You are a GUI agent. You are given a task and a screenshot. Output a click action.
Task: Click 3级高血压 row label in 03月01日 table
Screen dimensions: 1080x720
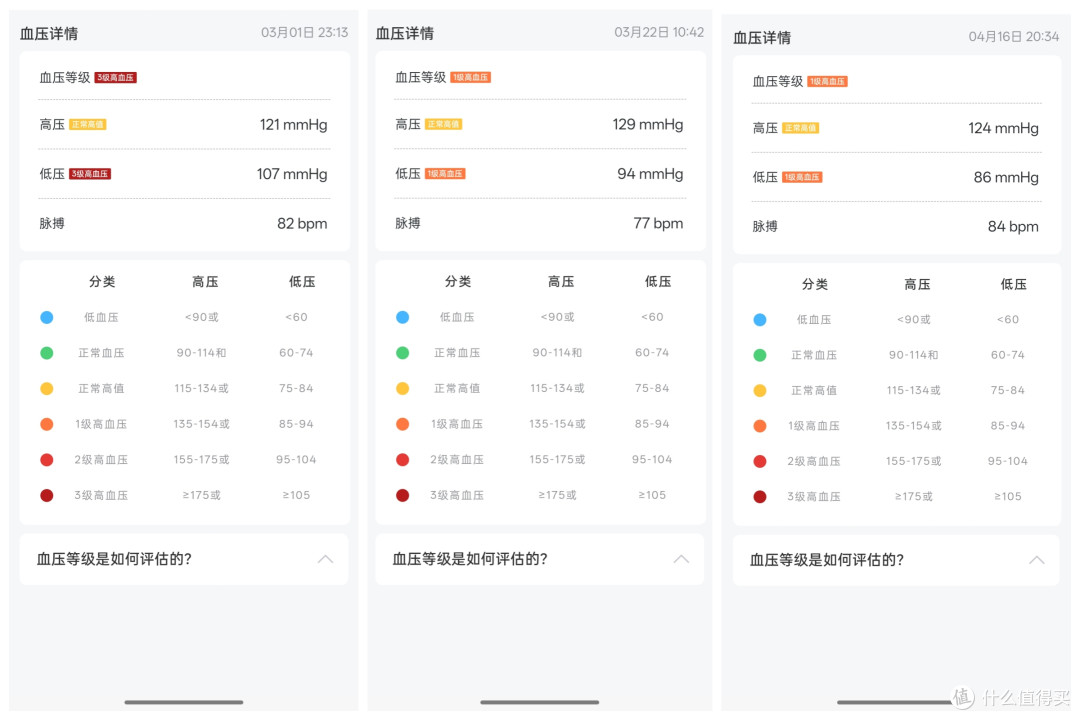pyautogui.click(x=101, y=495)
